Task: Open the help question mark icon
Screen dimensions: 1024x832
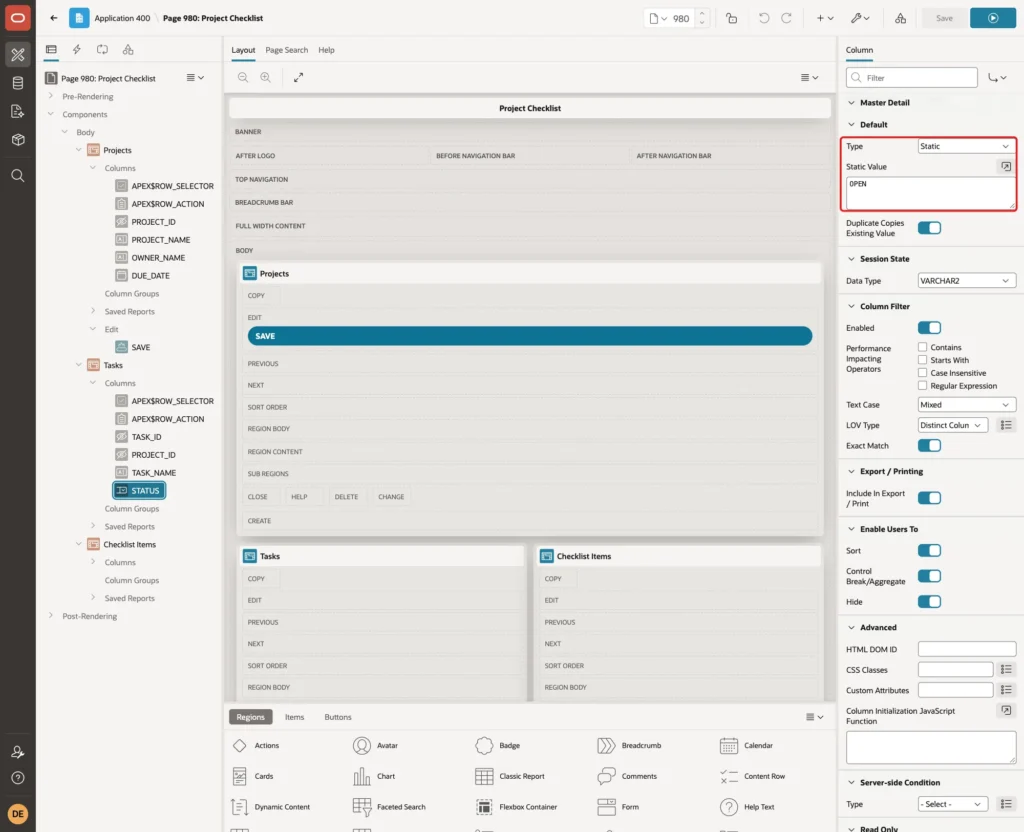Action: point(18,778)
